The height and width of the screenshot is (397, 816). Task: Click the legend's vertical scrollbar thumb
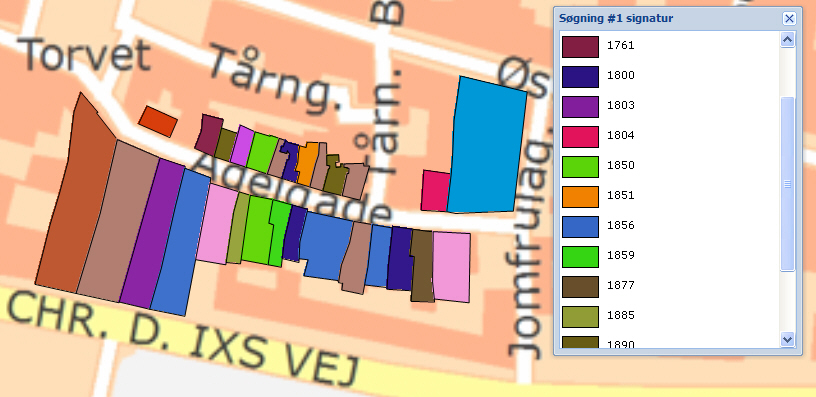tap(787, 184)
